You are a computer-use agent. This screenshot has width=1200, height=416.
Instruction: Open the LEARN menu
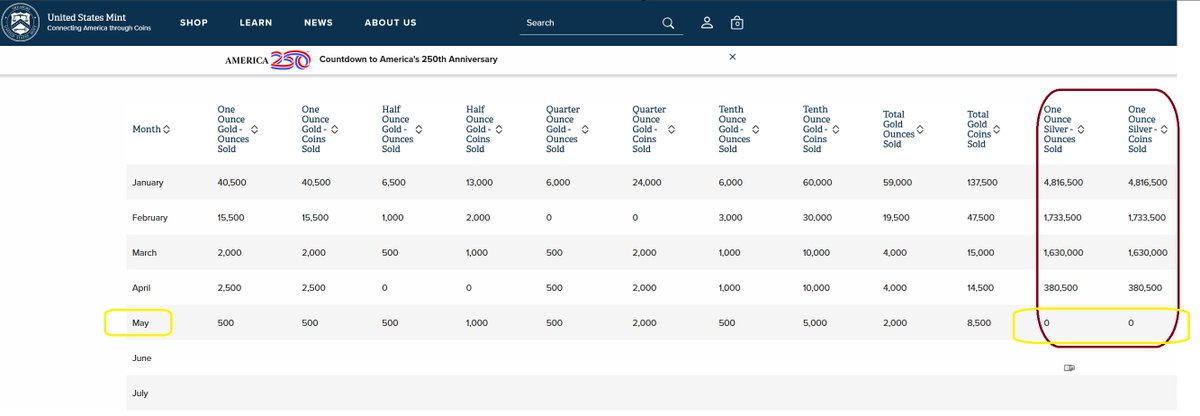click(256, 23)
